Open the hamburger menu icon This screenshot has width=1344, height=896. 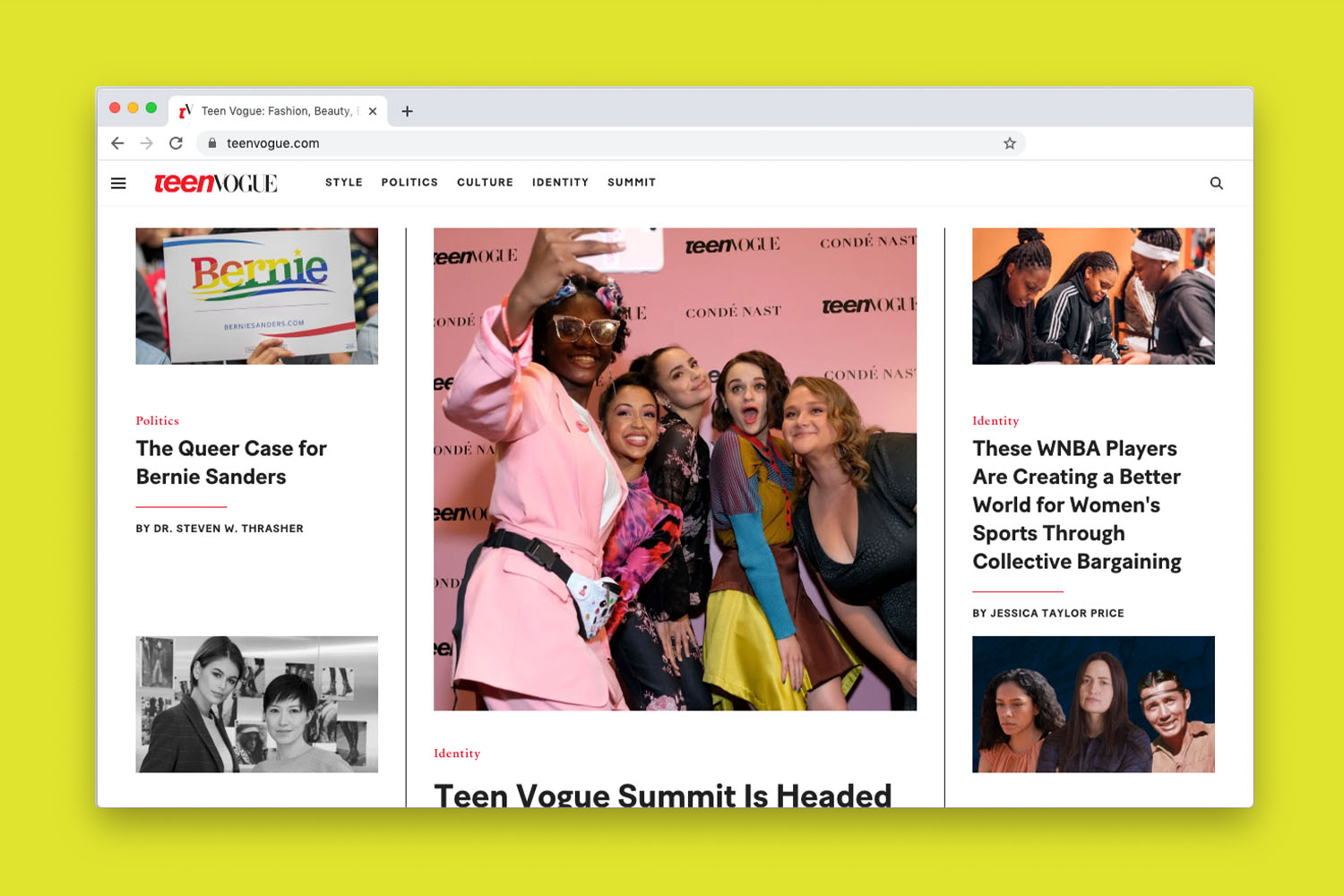tap(118, 184)
